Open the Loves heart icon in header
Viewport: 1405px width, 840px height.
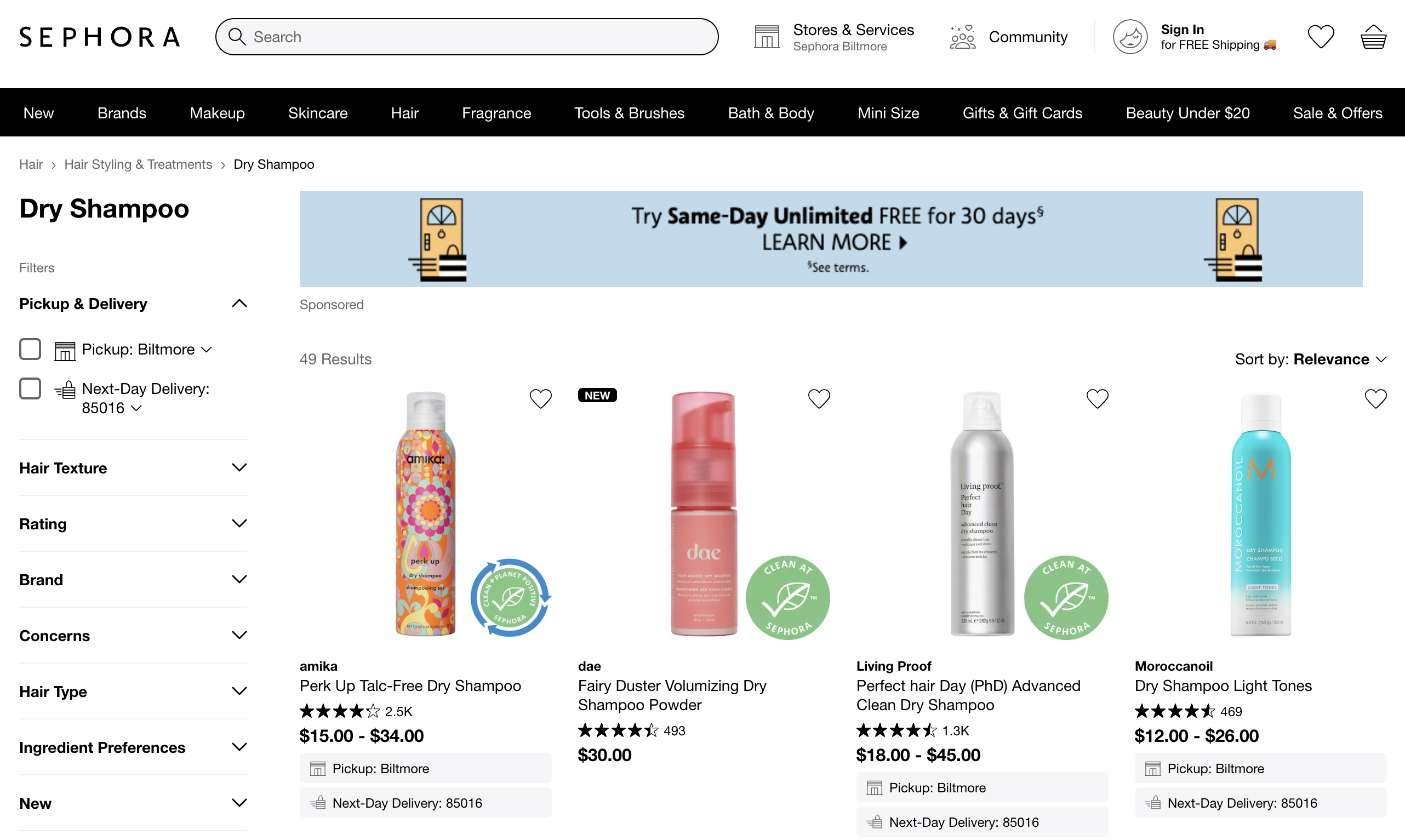point(1320,36)
